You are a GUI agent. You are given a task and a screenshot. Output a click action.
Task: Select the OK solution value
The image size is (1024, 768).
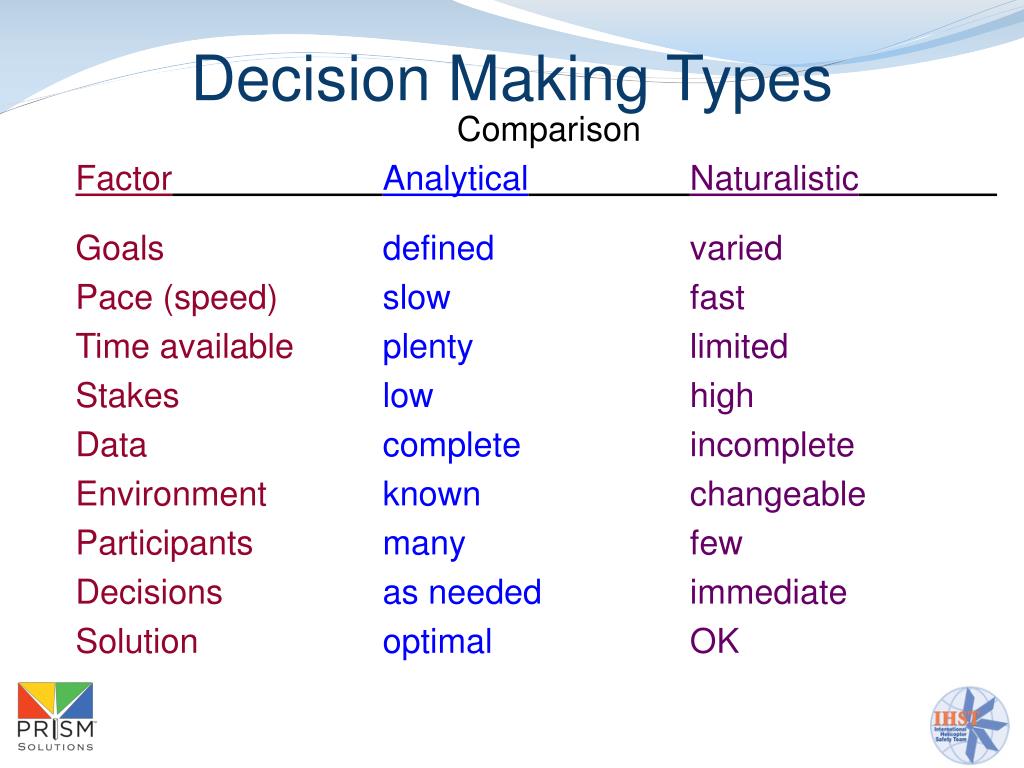pyautogui.click(x=714, y=641)
